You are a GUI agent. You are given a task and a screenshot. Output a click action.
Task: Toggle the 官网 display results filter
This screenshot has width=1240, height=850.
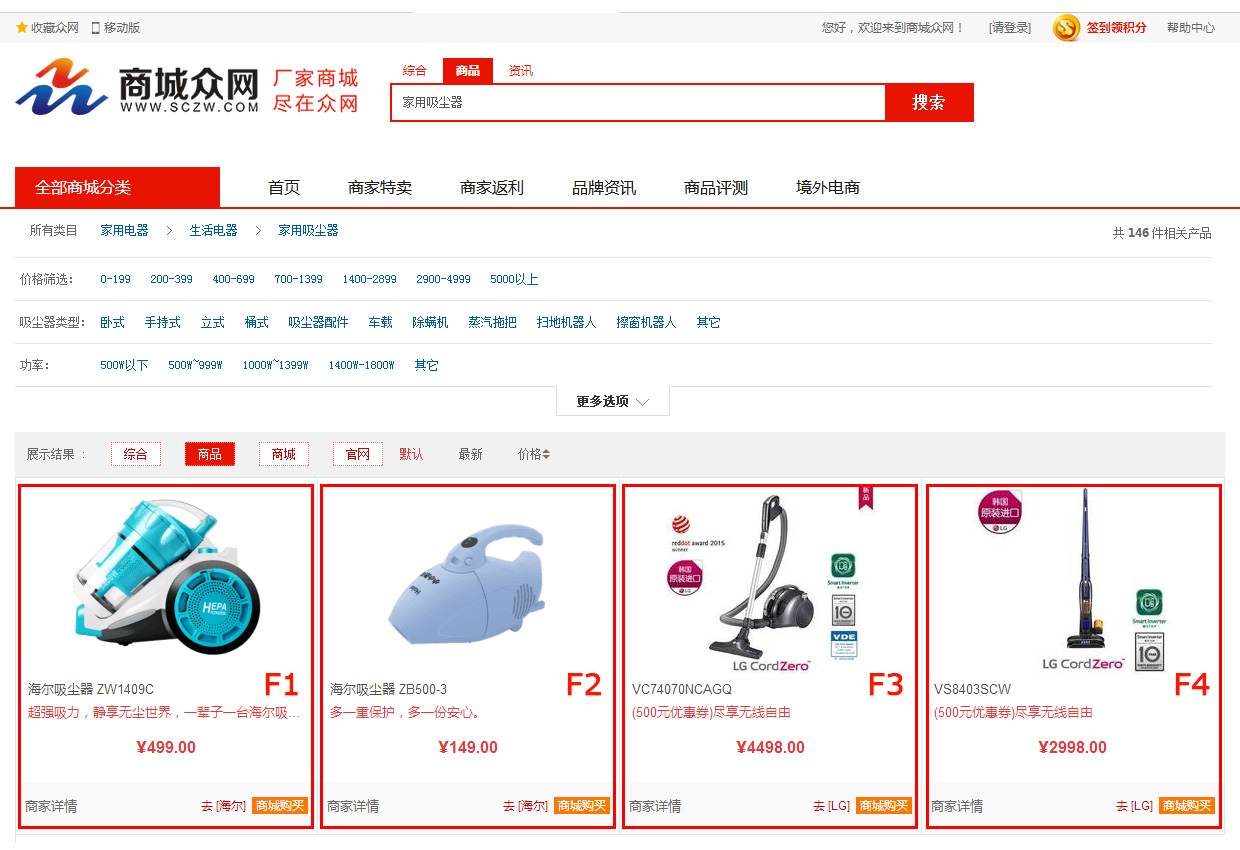click(x=358, y=454)
